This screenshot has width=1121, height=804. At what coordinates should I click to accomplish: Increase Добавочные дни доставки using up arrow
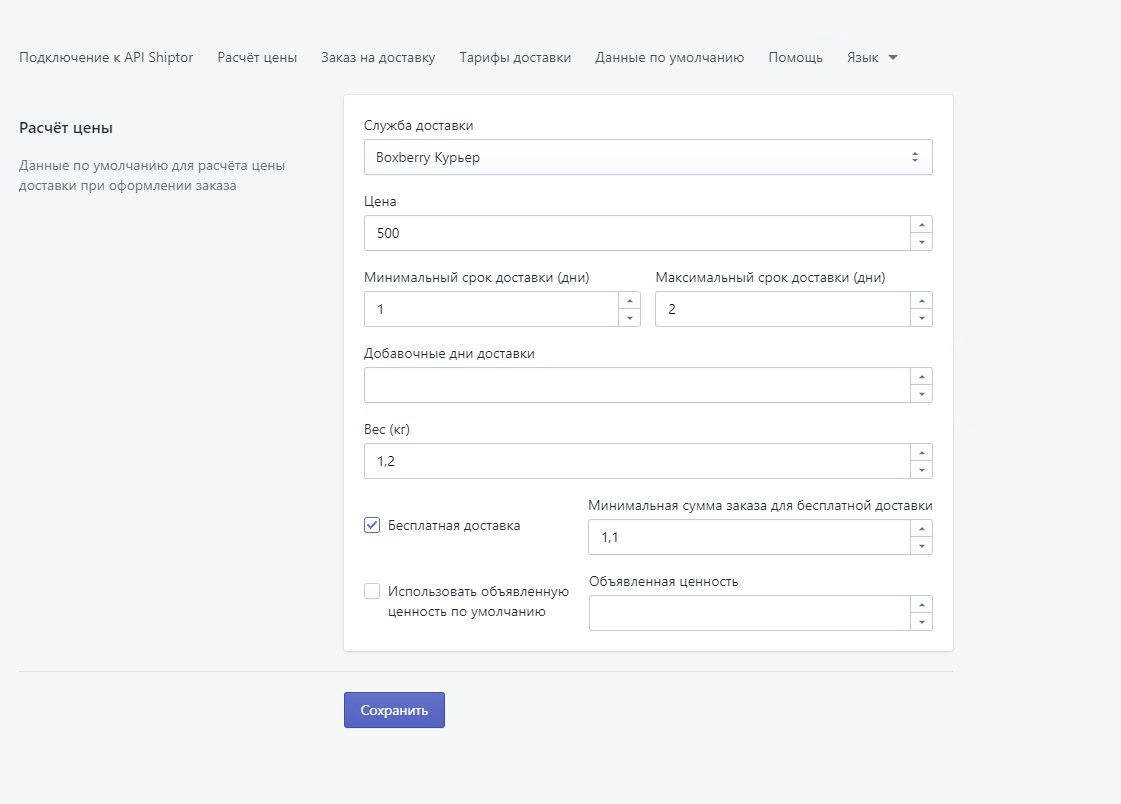921,377
